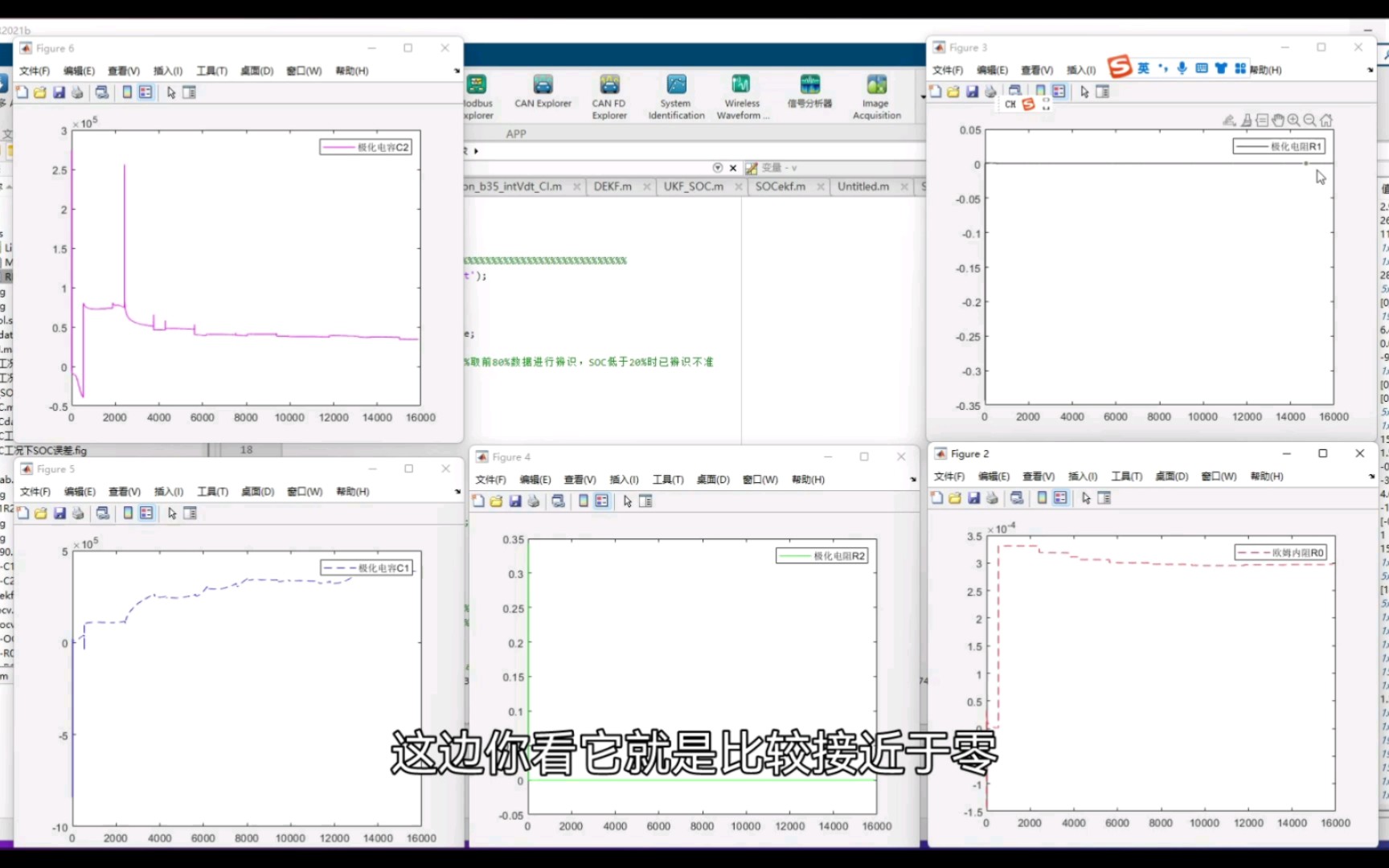Open 文件(F) menu in Figure 6
Image resolution: width=1389 pixels, height=868 pixels.
tap(35, 71)
